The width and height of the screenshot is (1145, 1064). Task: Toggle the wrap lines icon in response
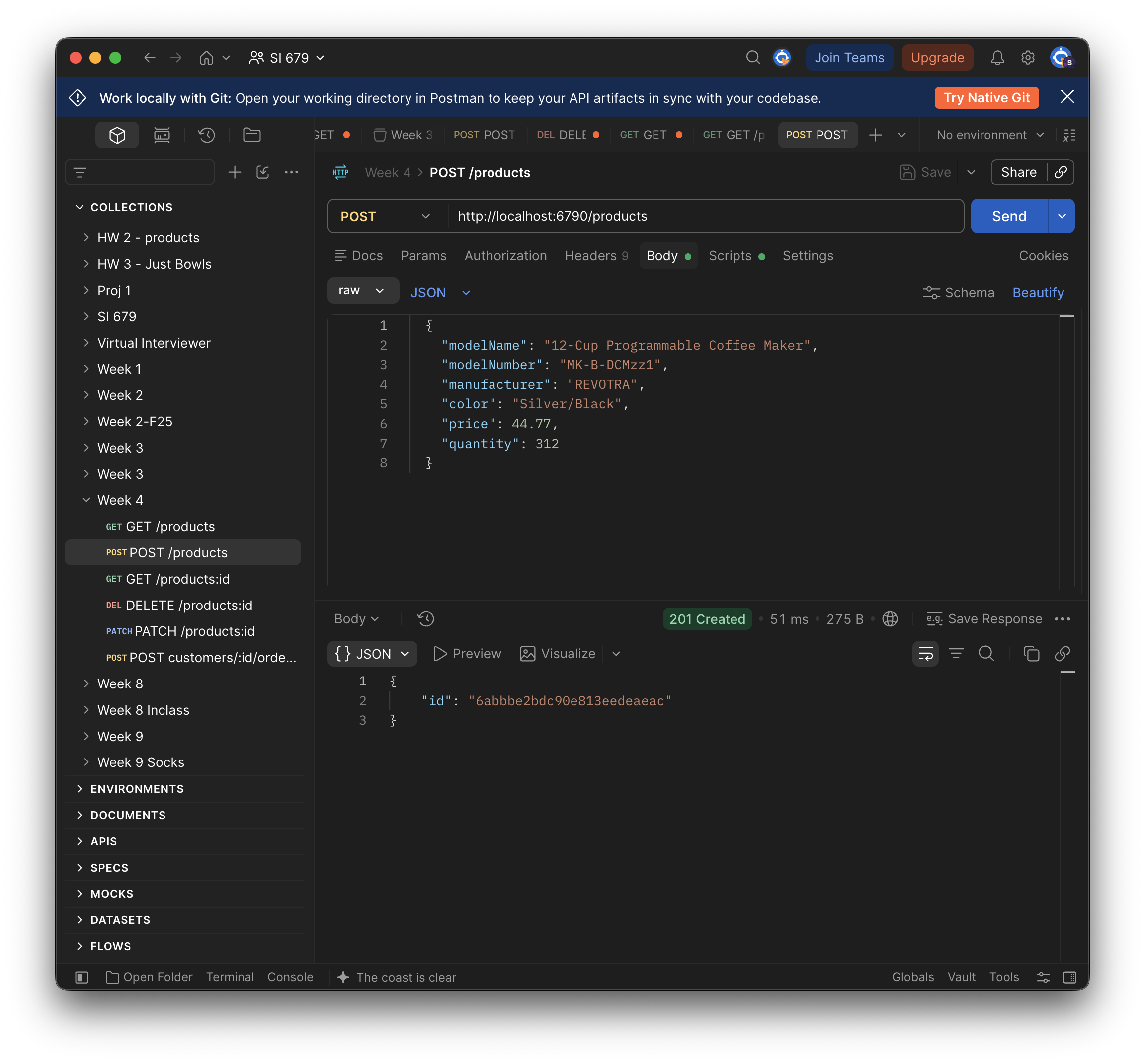click(925, 654)
